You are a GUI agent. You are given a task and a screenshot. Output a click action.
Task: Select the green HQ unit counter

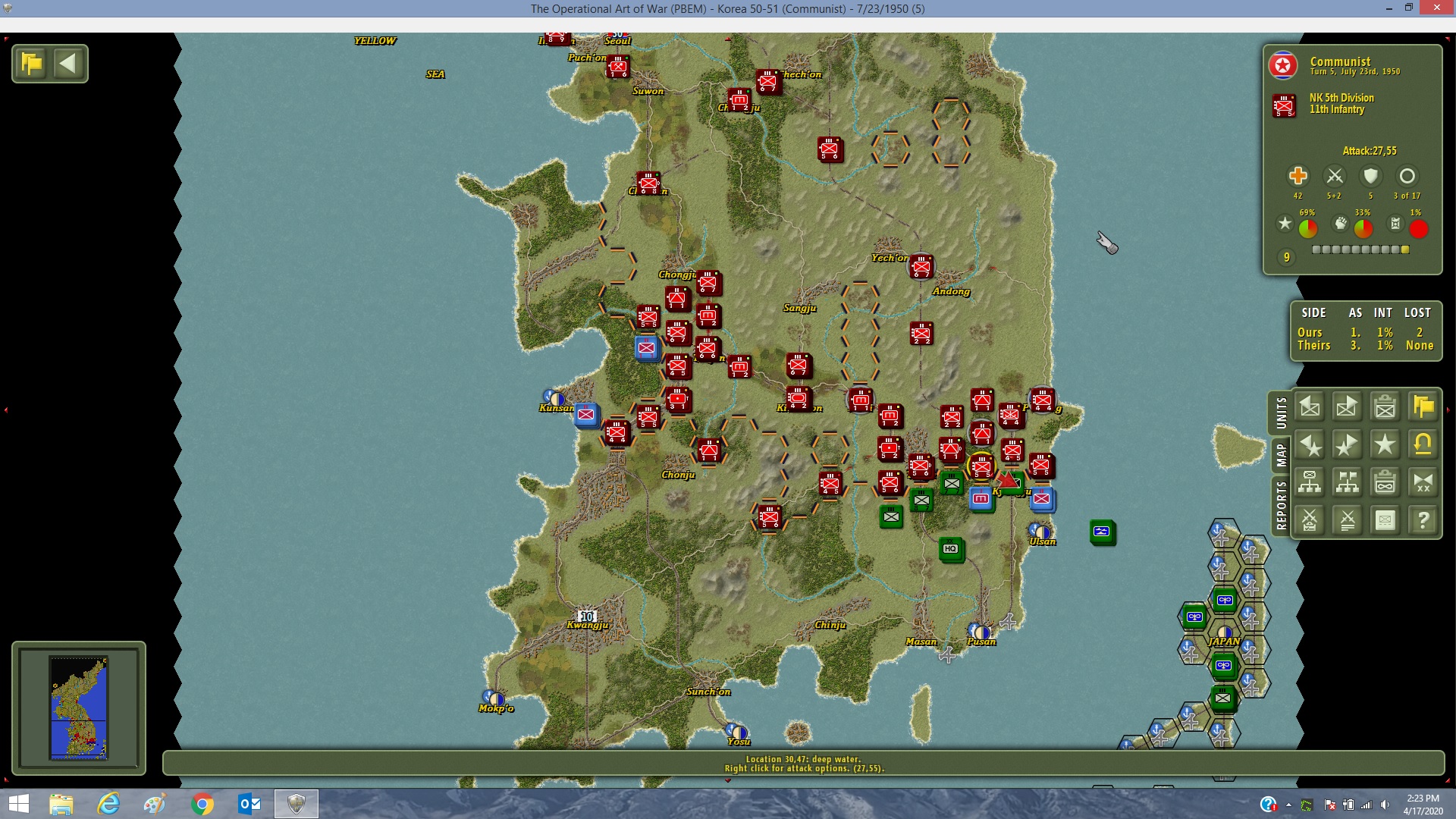(951, 549)
